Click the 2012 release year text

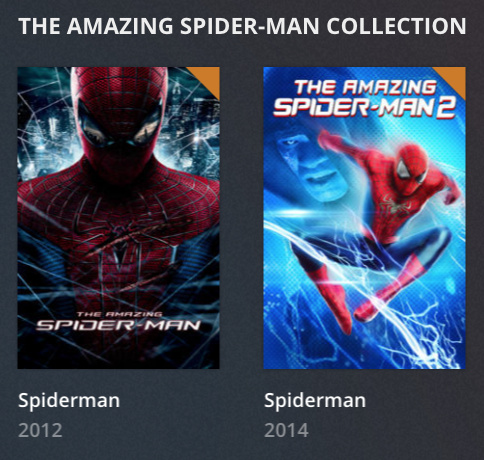click(x=40, y=430)
